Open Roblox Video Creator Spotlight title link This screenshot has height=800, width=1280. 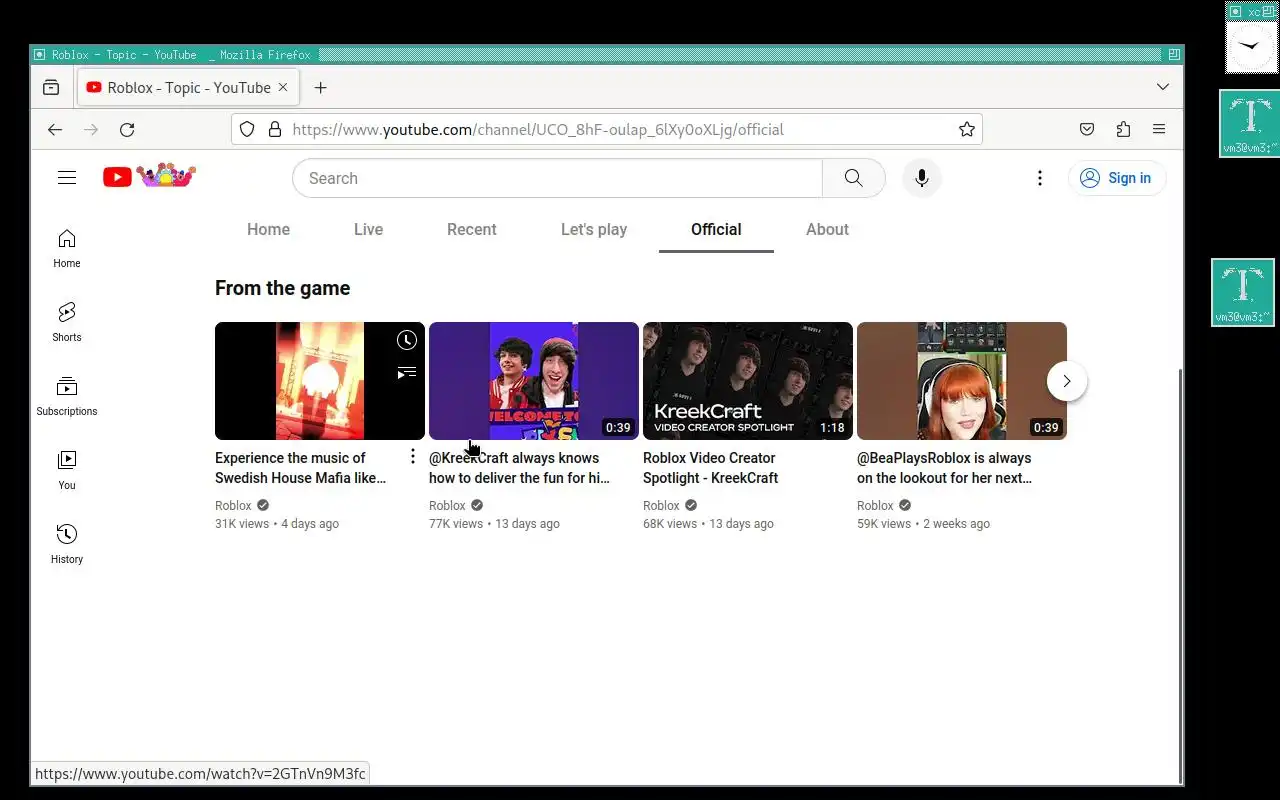coord(711,468)
